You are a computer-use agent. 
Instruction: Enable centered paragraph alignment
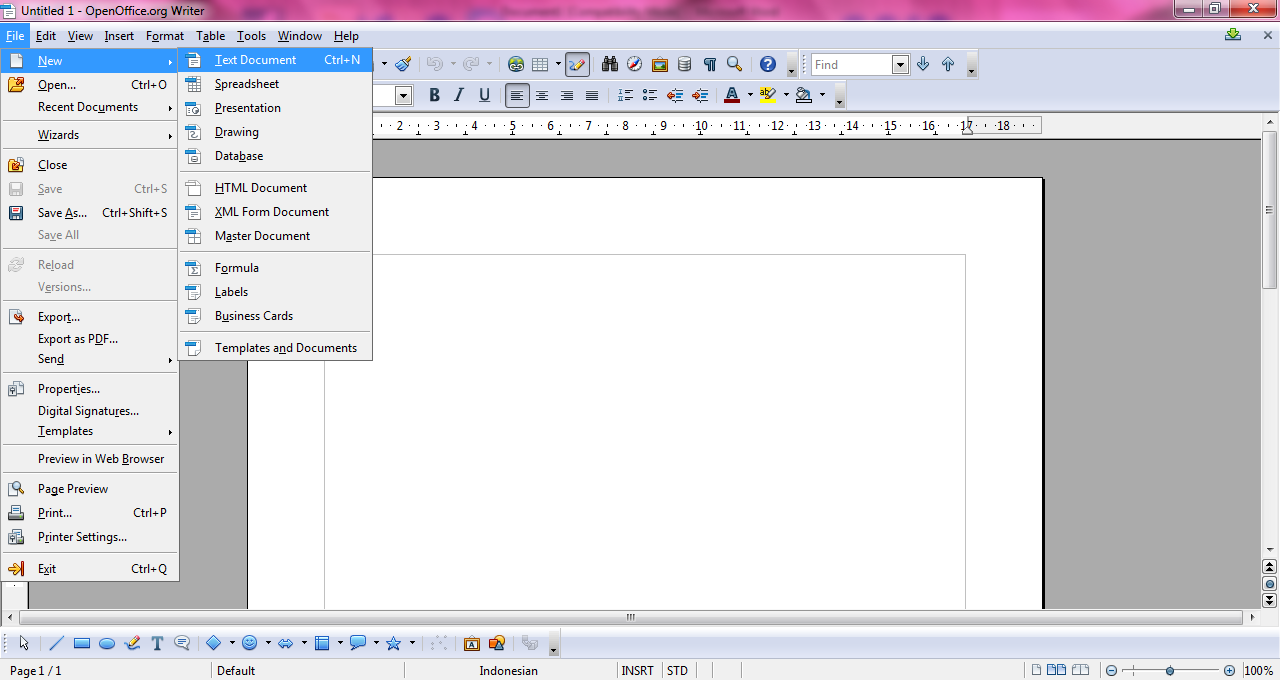point(542,95)
